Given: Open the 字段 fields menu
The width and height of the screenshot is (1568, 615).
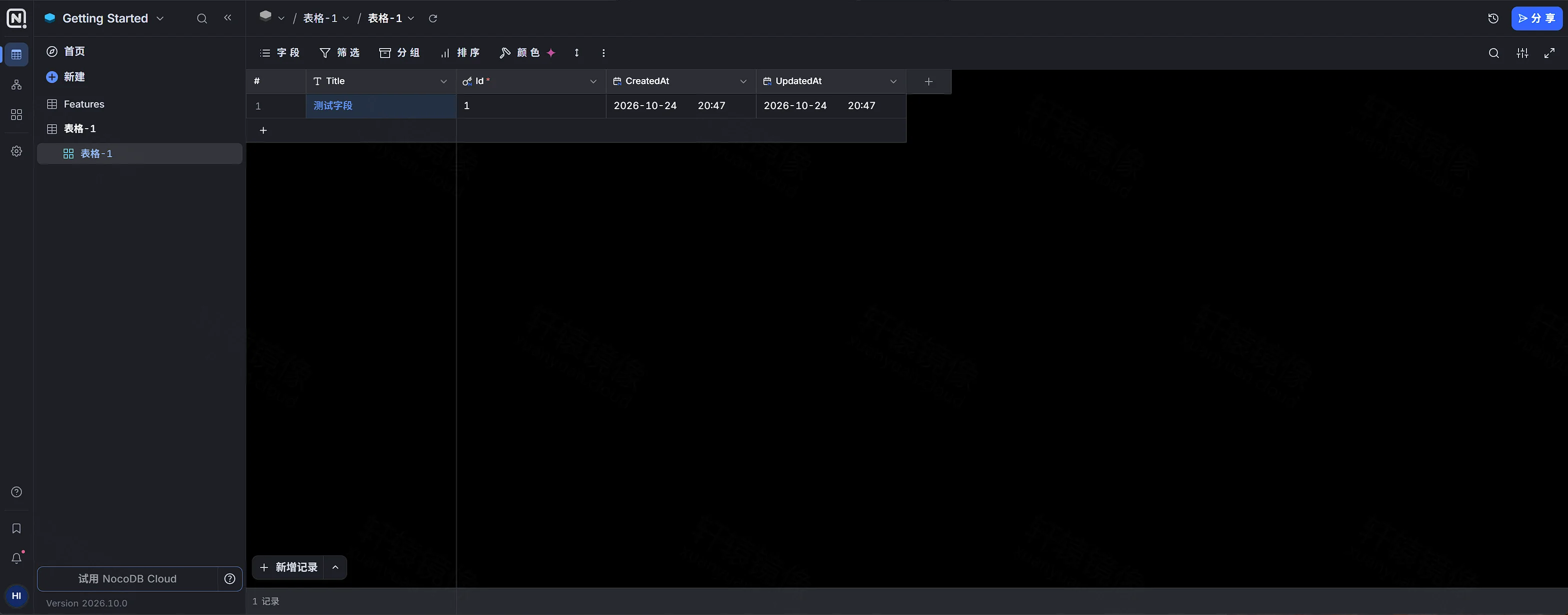Looking at the screenshot, I should (280, 53).
